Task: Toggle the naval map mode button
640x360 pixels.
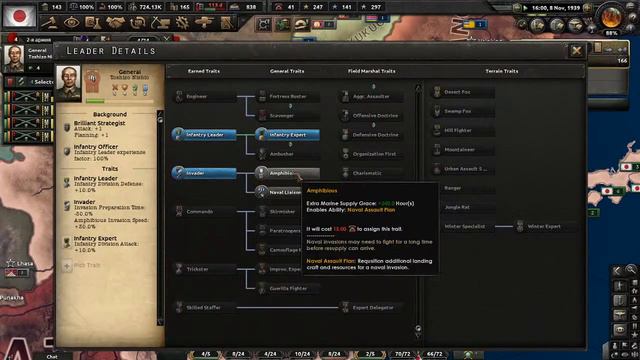Action: click(x=557, y=26)
